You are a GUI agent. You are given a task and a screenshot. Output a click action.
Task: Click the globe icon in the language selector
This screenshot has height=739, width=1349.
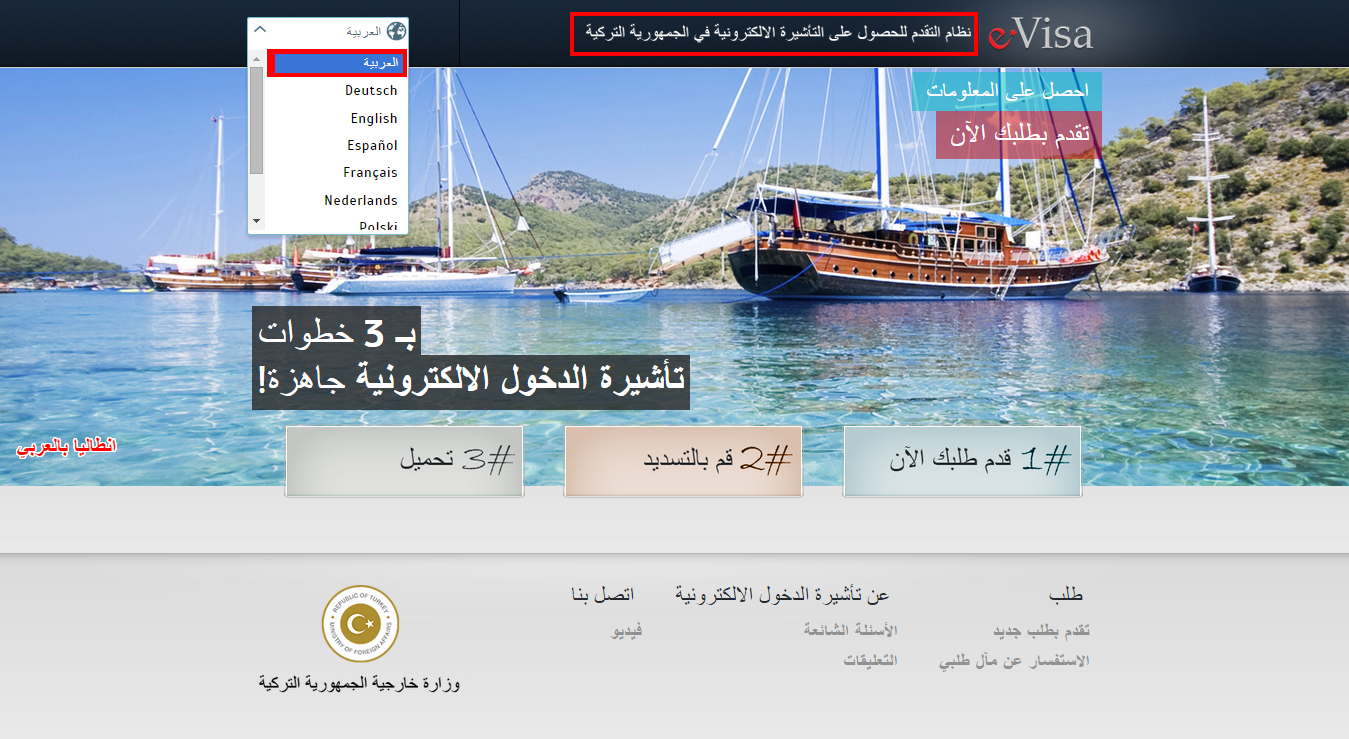pyautogui.click(x=396, y=31)
